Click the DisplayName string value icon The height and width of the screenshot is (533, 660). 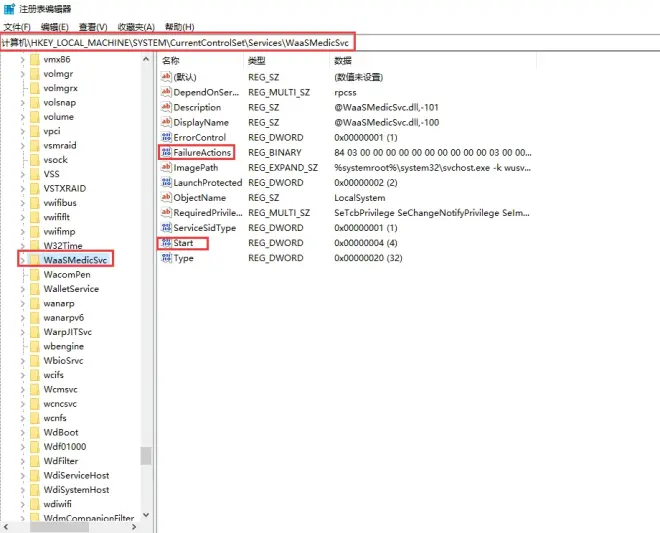point(166,122)
